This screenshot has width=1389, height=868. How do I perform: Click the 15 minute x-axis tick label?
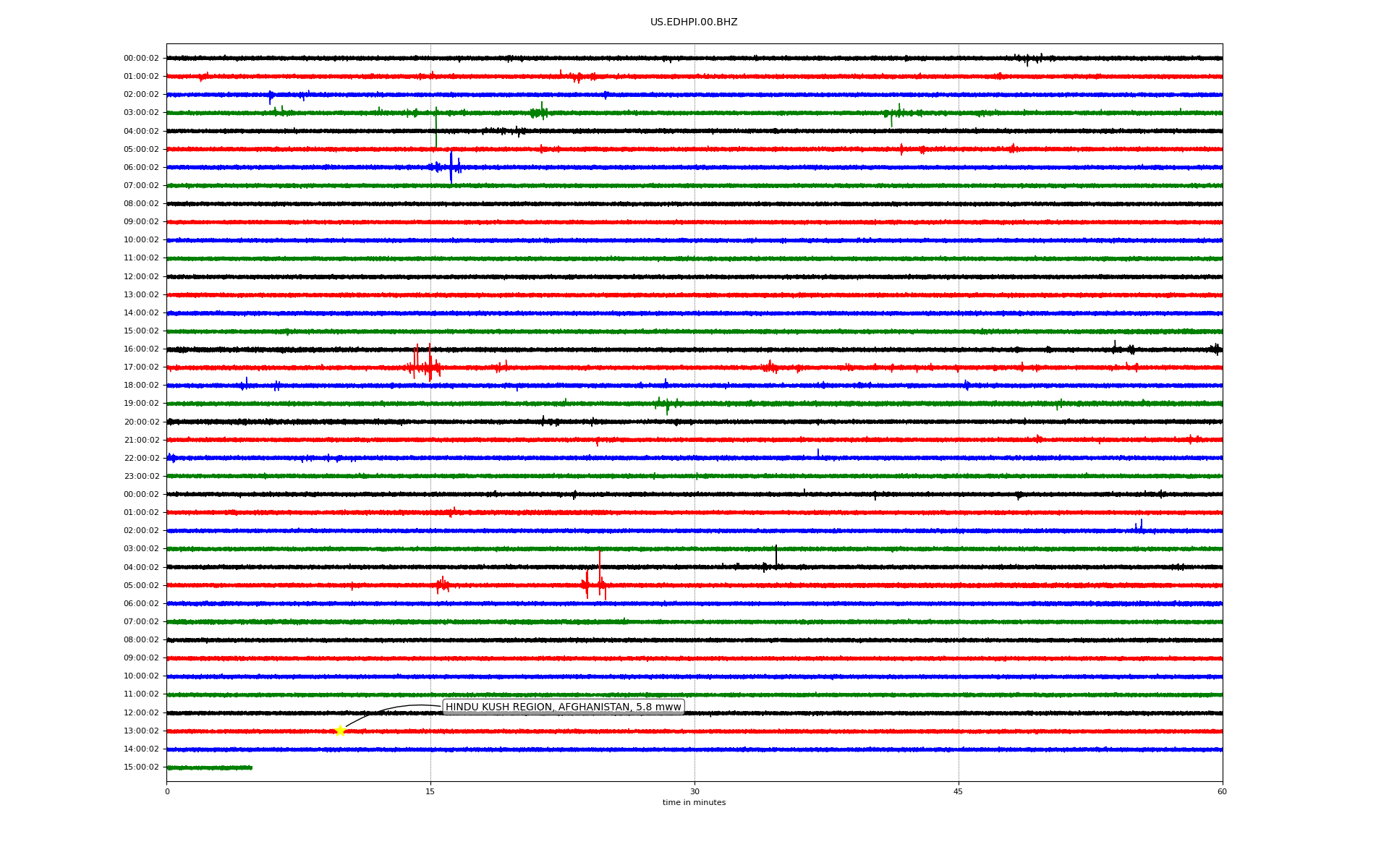click(430, 791)
